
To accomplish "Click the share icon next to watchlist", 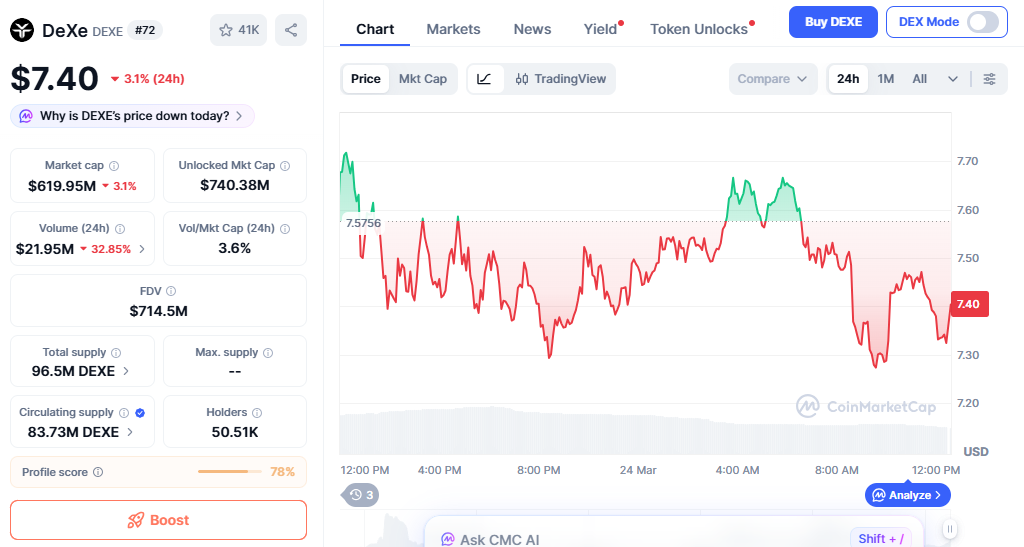I will (x=291, y=30).
